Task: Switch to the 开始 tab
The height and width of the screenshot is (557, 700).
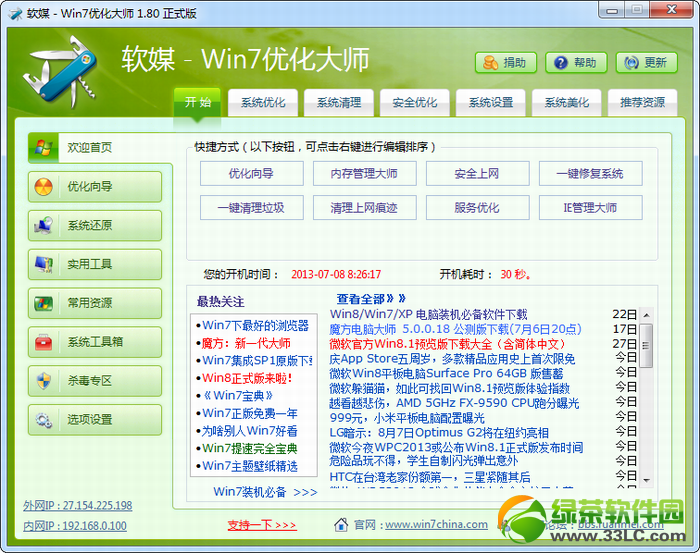Action: tap(197, 103)
